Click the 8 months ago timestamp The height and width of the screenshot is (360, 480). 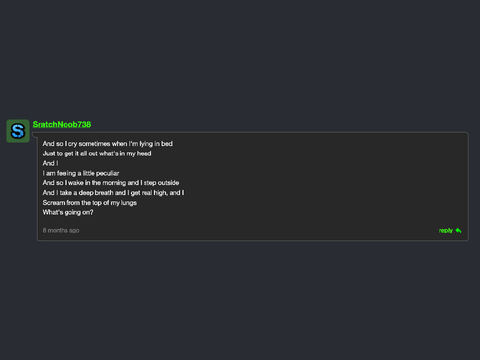coord(61,230)
